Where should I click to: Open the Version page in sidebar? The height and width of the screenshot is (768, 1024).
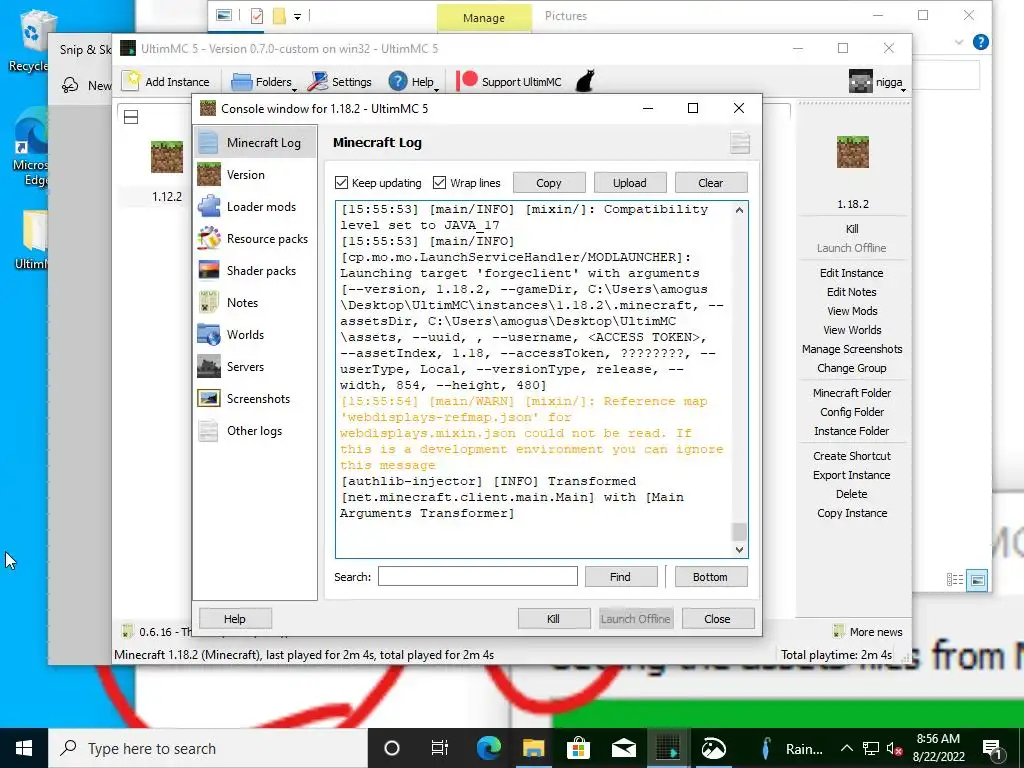click(255, 174)
